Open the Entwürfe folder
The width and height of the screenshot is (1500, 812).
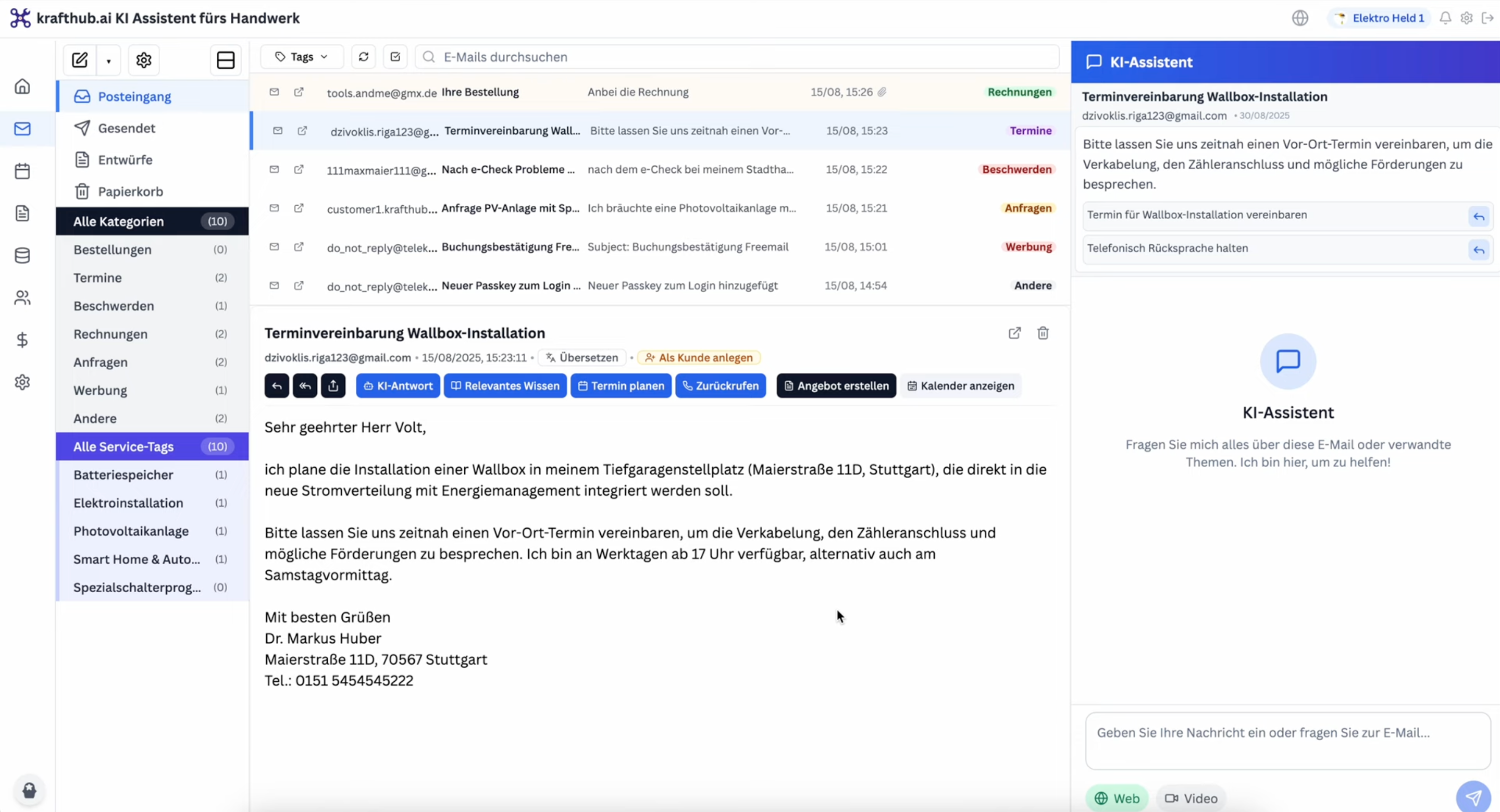click(x=152, y=159)
